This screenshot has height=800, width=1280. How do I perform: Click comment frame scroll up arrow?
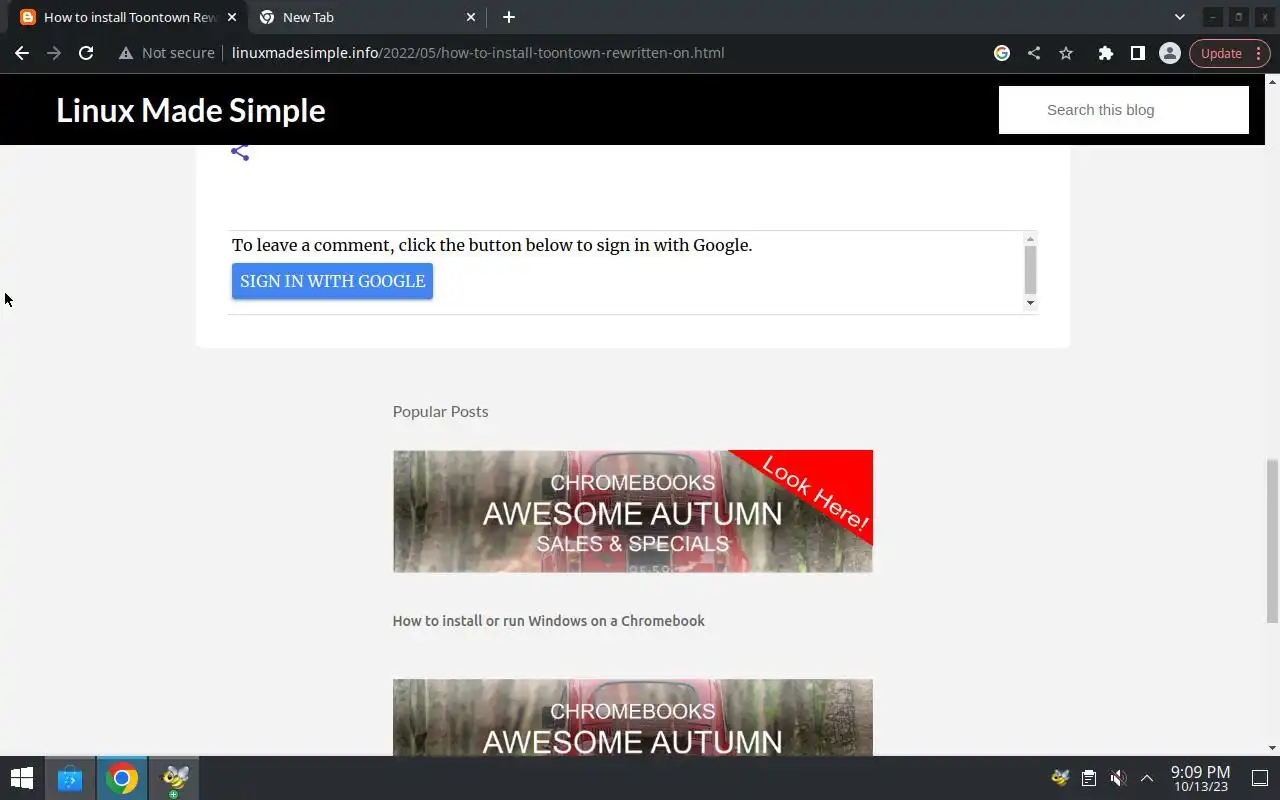[1030, 239]
